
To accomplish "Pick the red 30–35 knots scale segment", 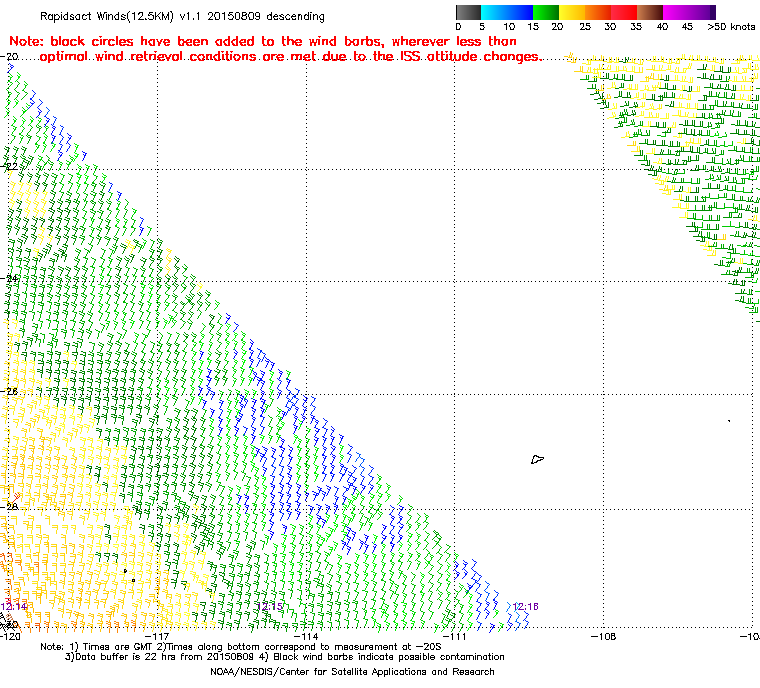I will (624, 12).
